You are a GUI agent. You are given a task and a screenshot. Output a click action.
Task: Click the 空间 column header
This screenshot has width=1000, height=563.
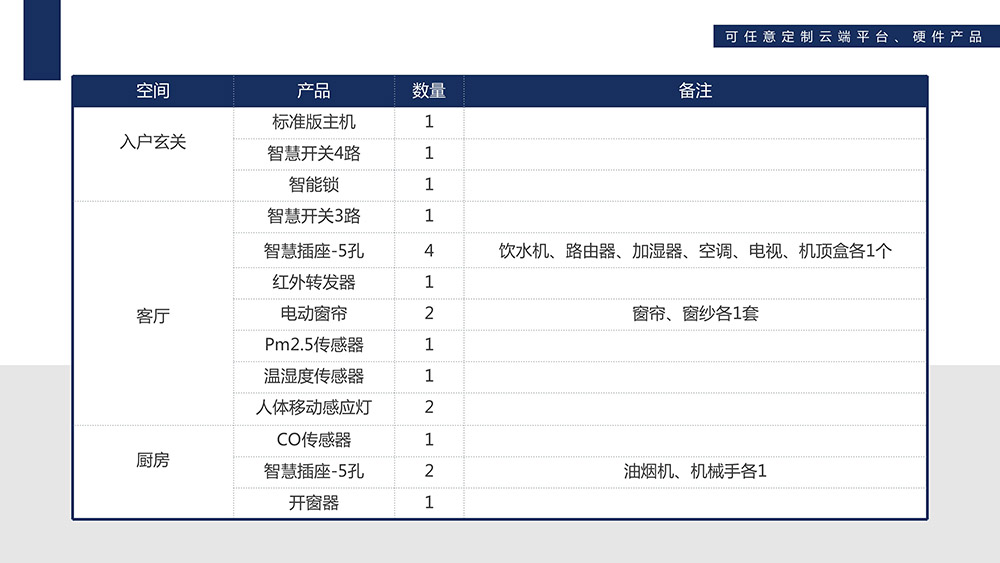(x=153, y=91)
